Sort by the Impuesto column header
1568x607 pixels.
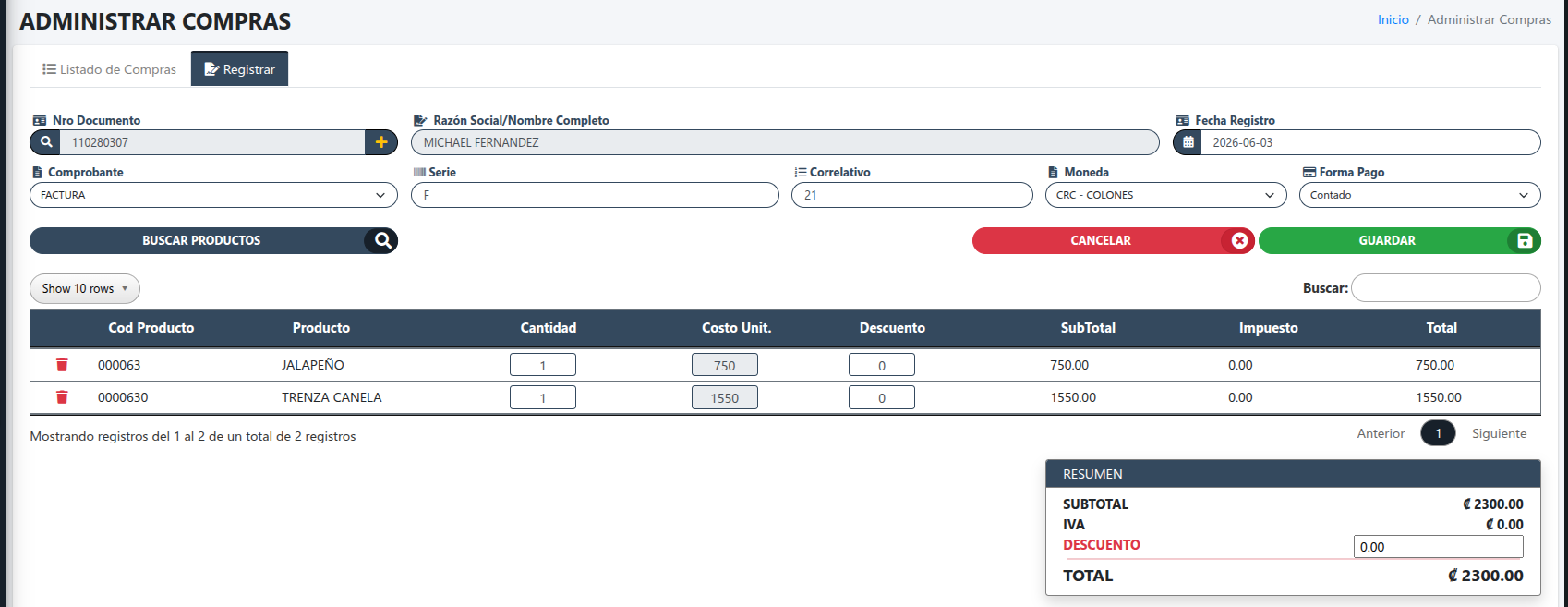1268,328
